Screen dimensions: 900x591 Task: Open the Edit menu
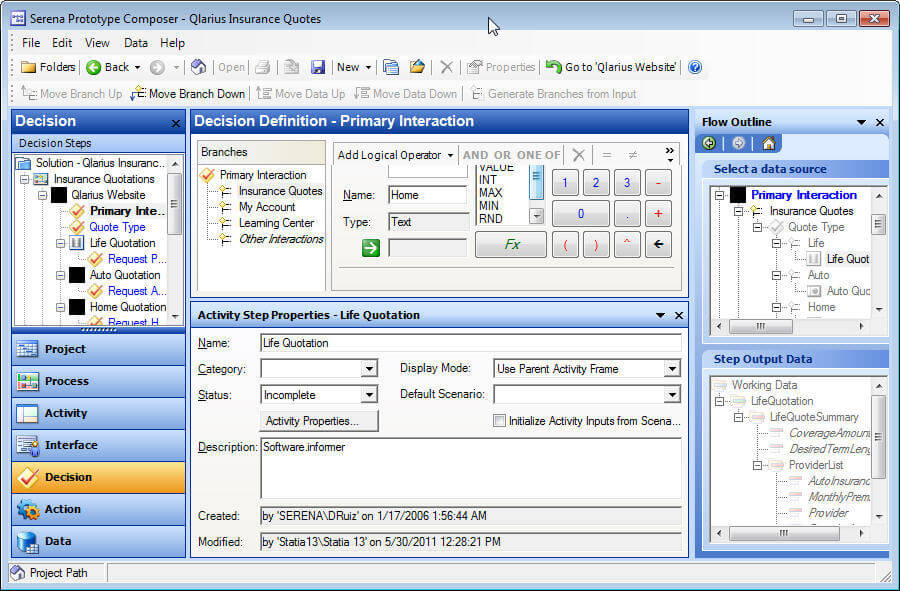62,43
